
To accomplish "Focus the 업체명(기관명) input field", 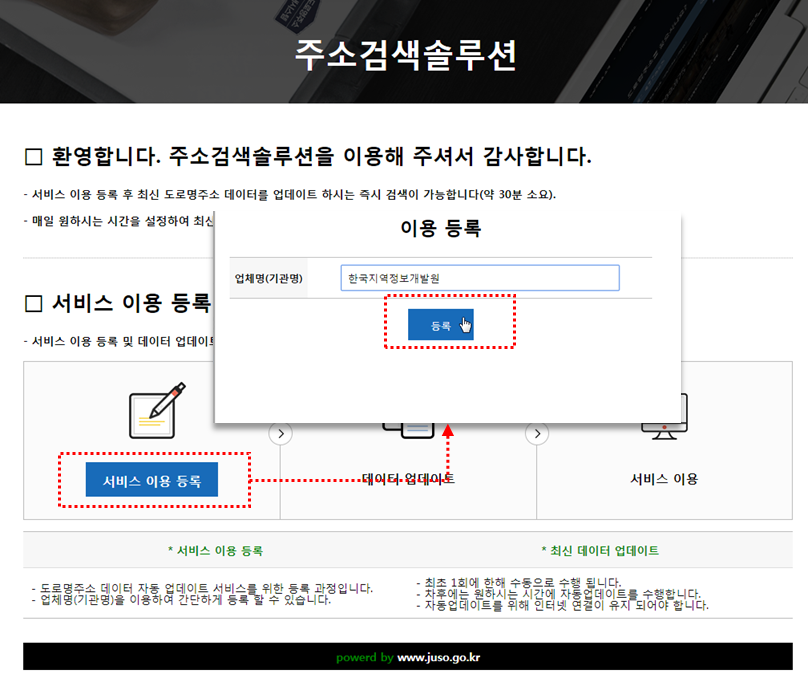I will (x=480, y=278).
